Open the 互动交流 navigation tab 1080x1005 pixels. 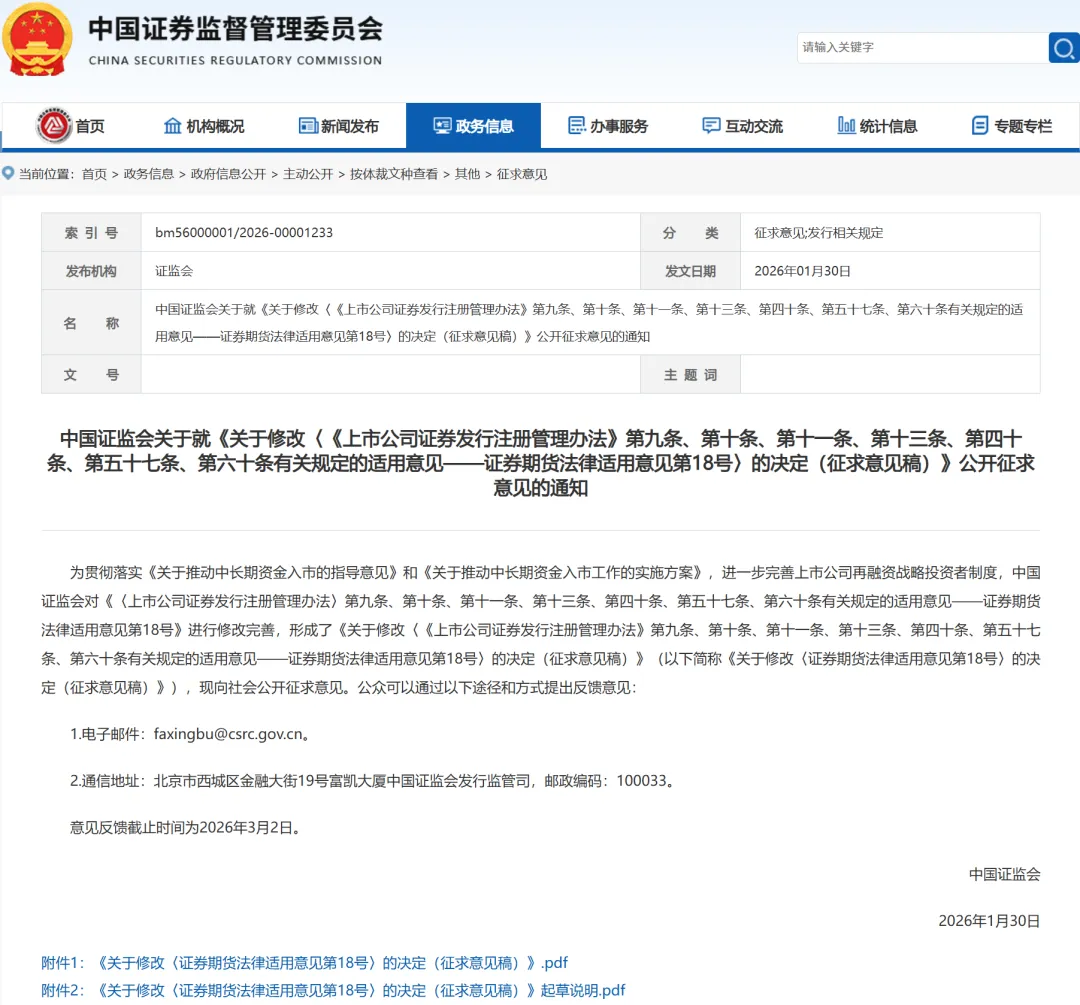tap(742, 126)
